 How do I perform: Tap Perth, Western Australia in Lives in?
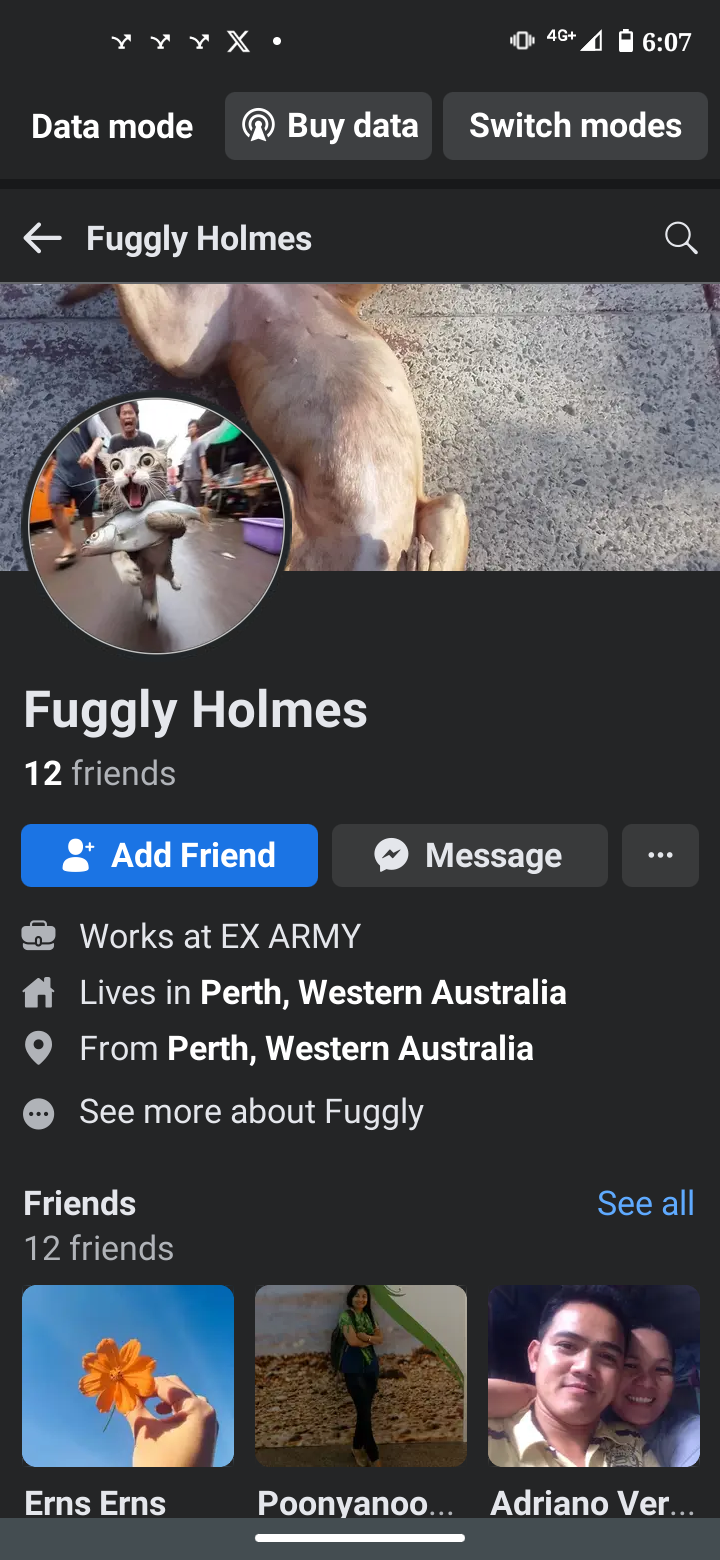click(383, 993)
